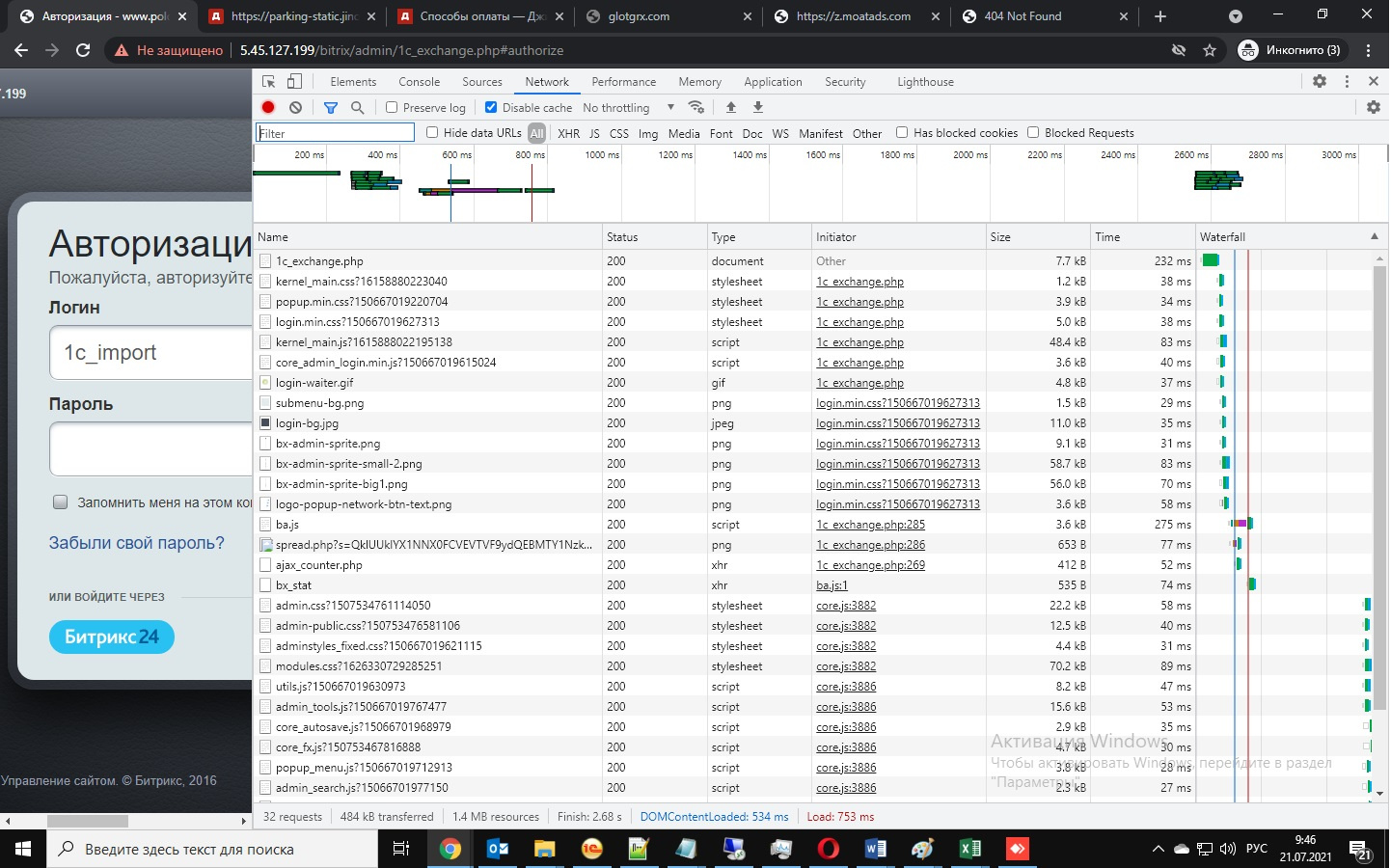
Task: Click the not-secure warning triangle icon
Action: (122, 50)
